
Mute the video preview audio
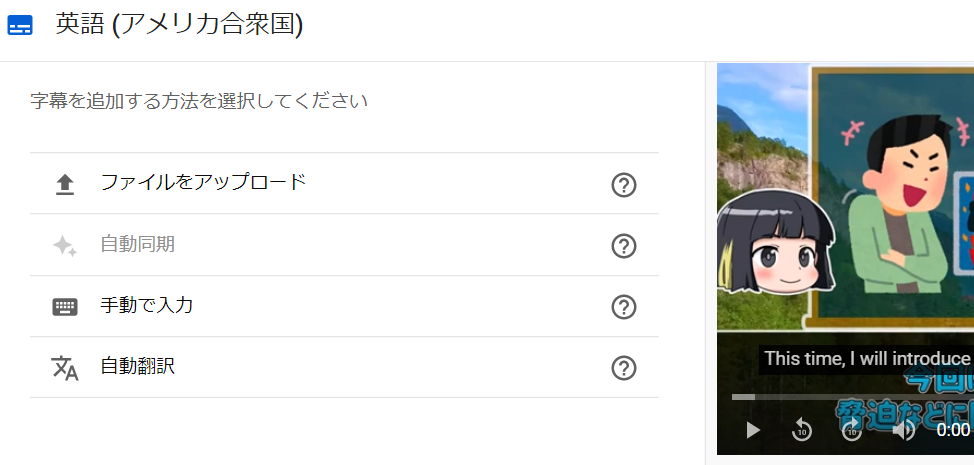point(903,430)
